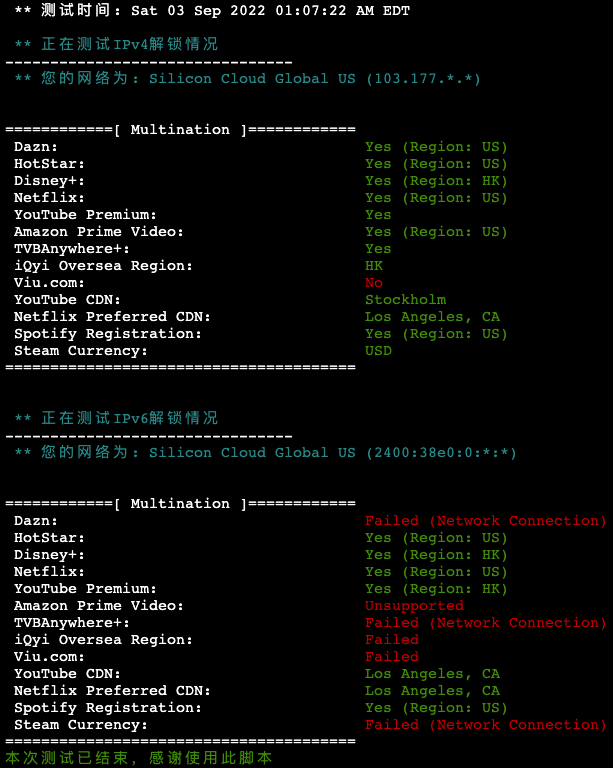Click the IPv6 Dazn Failed Network Connection text
Viewport: 613px width, 768px height.
click(486, 521)
